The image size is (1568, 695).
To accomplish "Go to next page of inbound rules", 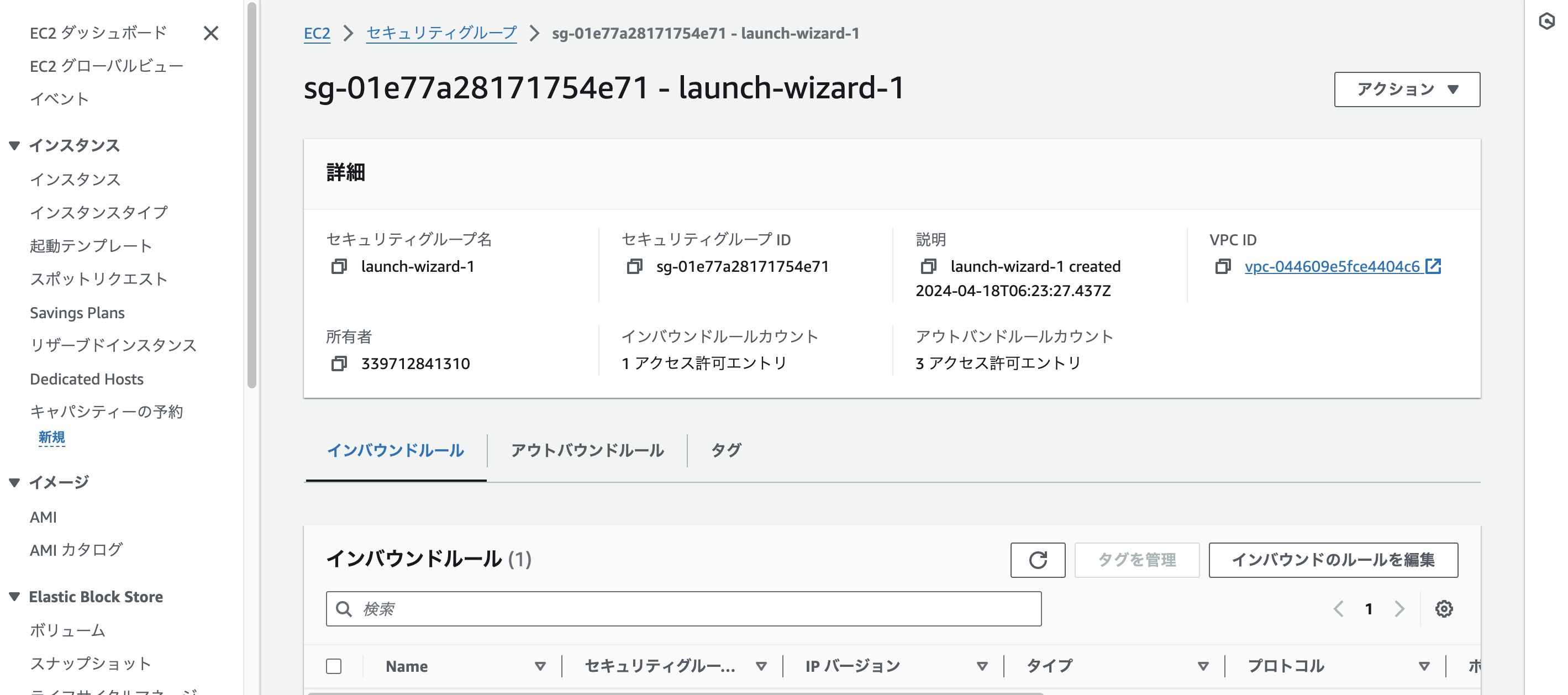I will tap(1399, 609).
